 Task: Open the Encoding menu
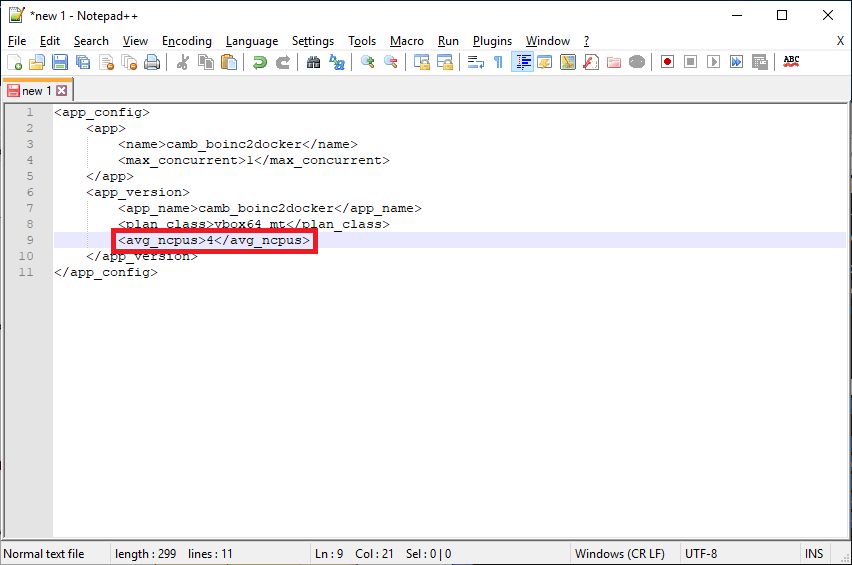[187, 41]
